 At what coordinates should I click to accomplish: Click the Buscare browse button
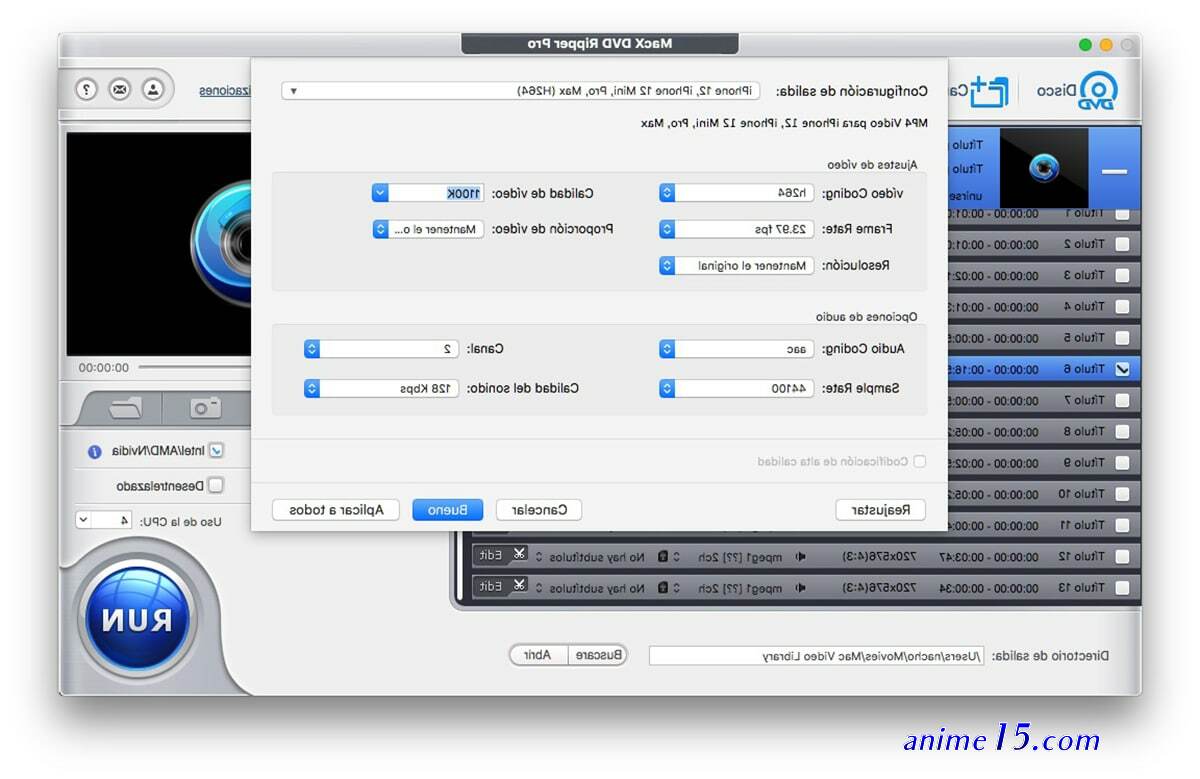599,655
